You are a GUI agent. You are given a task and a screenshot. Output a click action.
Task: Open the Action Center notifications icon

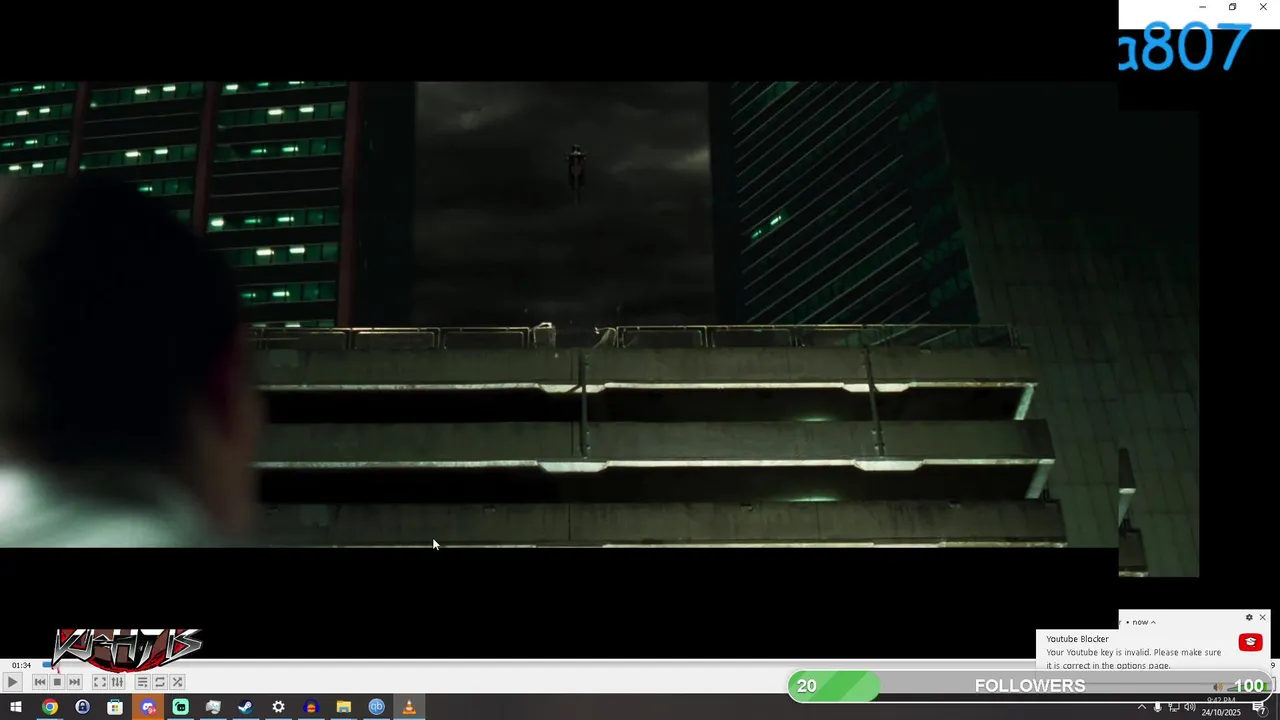click(x=1259, y=707)
